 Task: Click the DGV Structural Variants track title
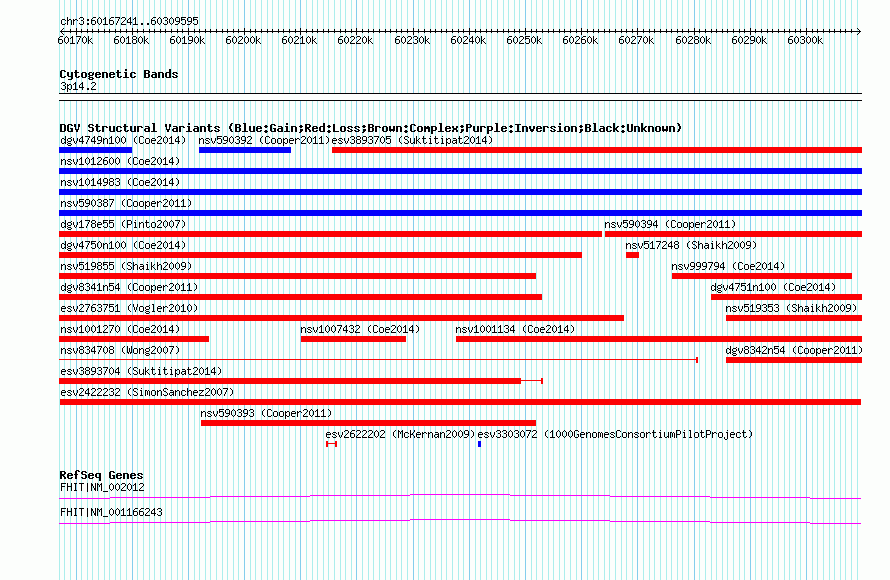coord(371,128)
